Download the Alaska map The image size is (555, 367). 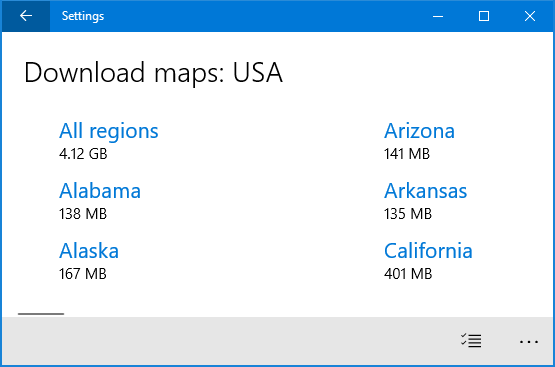click(x=89, y=251)
